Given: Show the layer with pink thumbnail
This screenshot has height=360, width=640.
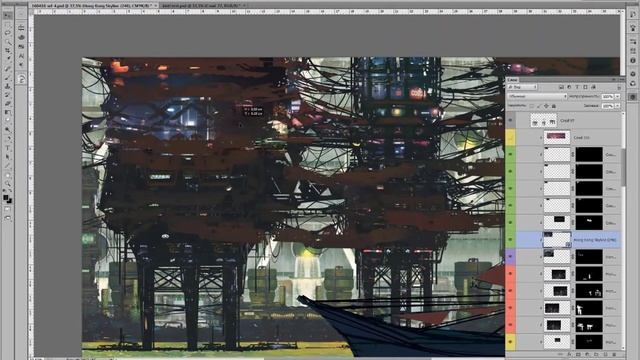Looking at the screenshot, I should [x=510, y=138].
